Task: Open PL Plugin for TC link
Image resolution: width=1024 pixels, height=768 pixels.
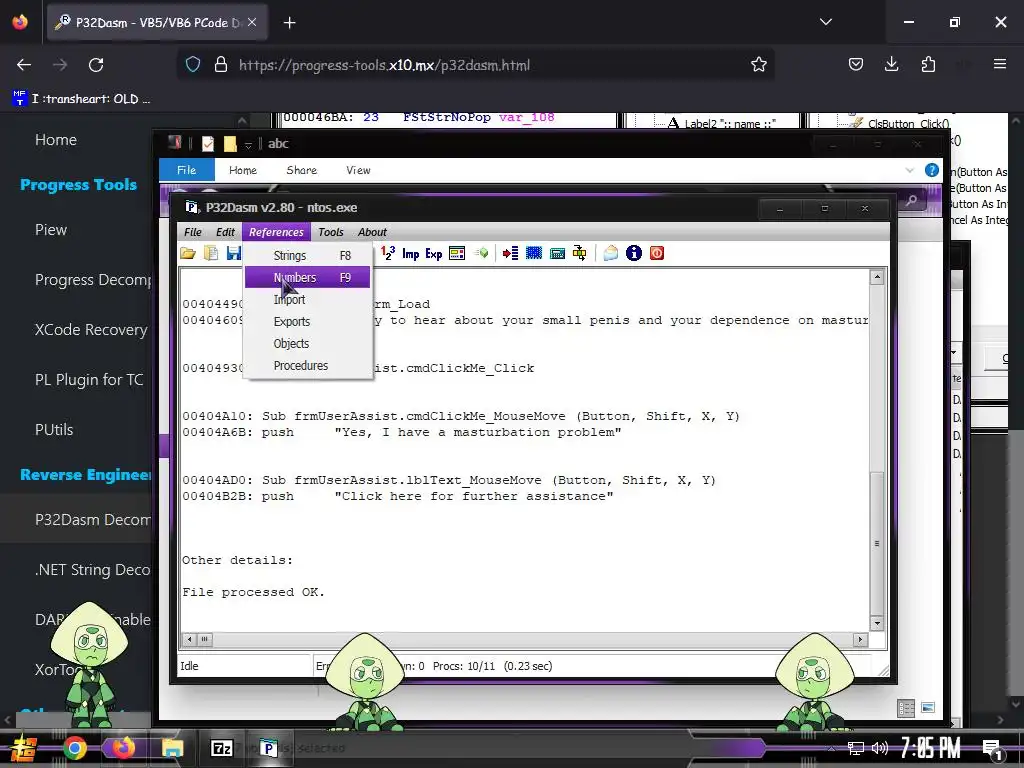Action: coord(89,379)
